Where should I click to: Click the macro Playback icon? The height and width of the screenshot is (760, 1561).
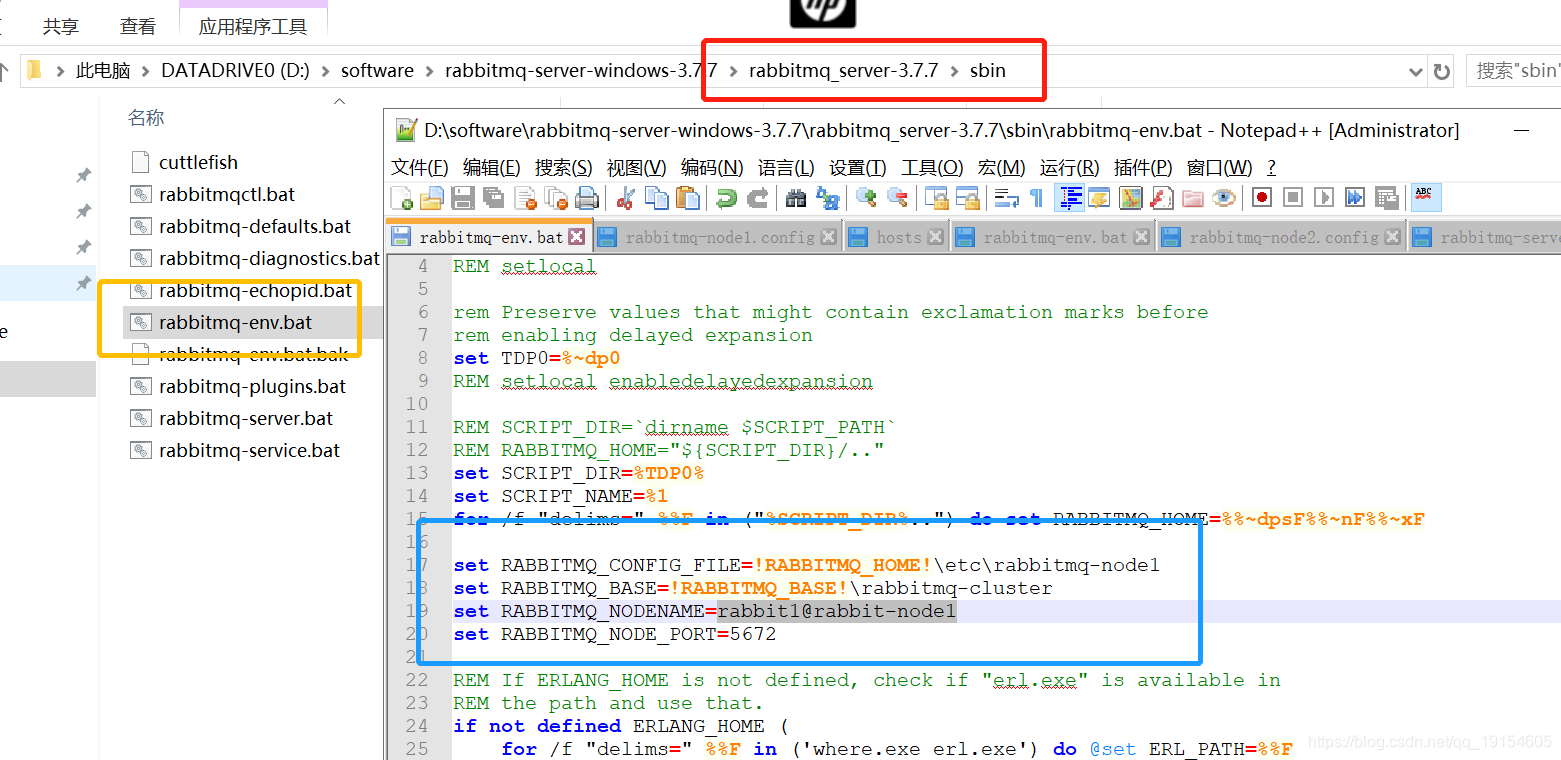pyautogui.click(x=1324, y=198)
